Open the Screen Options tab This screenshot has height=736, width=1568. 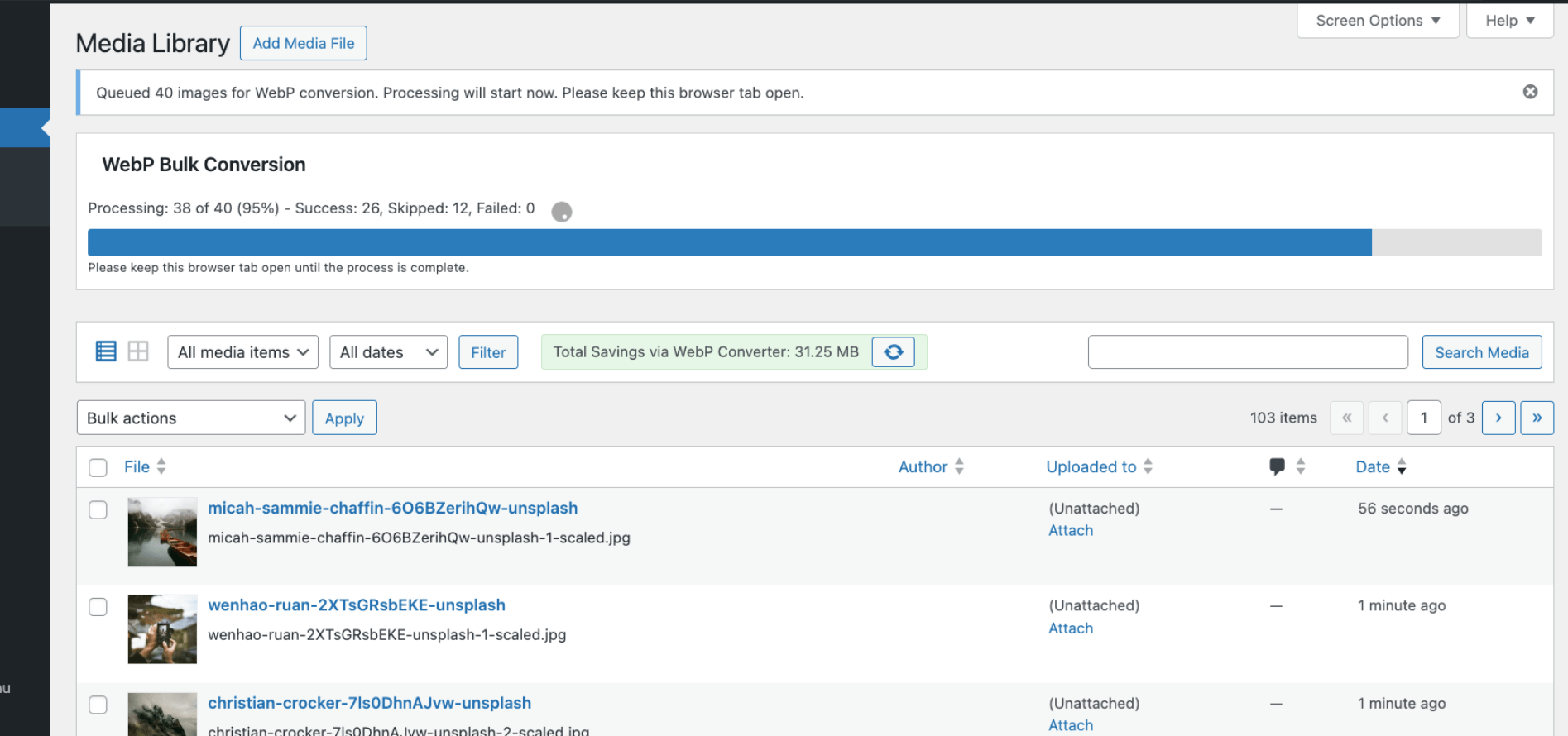pyautogui.click(x=1377, y=21)
